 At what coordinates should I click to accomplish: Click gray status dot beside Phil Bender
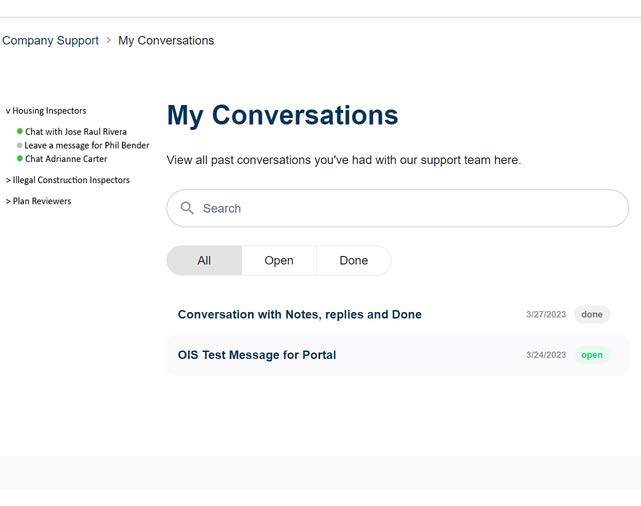tap(19, 145)
